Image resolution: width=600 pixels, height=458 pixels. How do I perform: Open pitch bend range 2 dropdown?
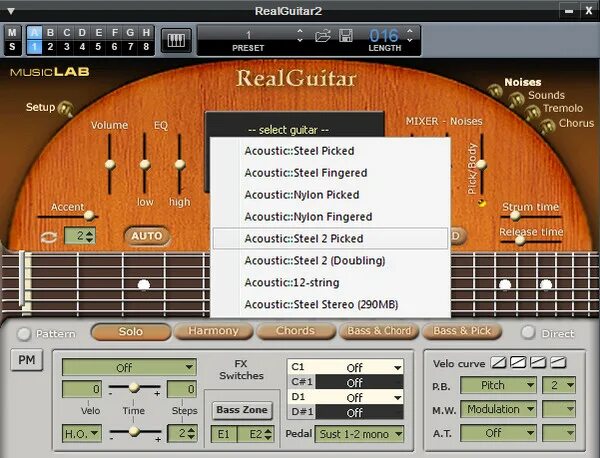click(559, 385)
